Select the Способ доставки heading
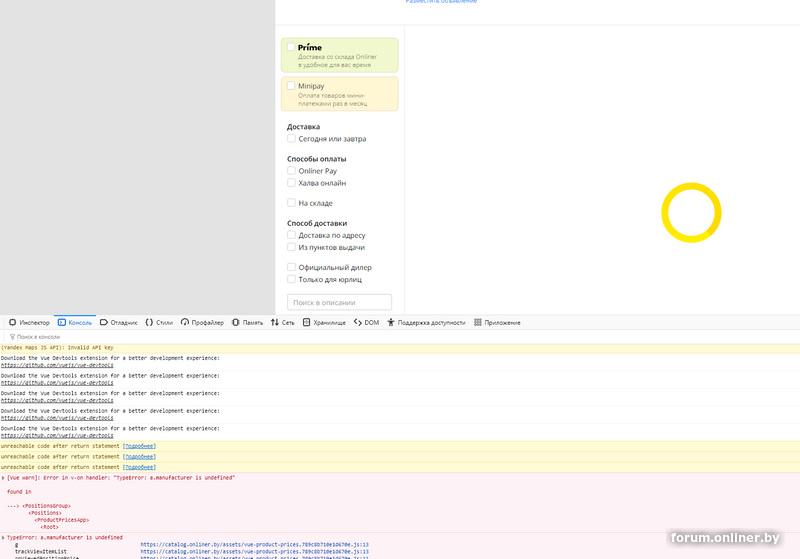Image resolution: width=800 pixels, height=559 pixels. click(x=317, y=223)
